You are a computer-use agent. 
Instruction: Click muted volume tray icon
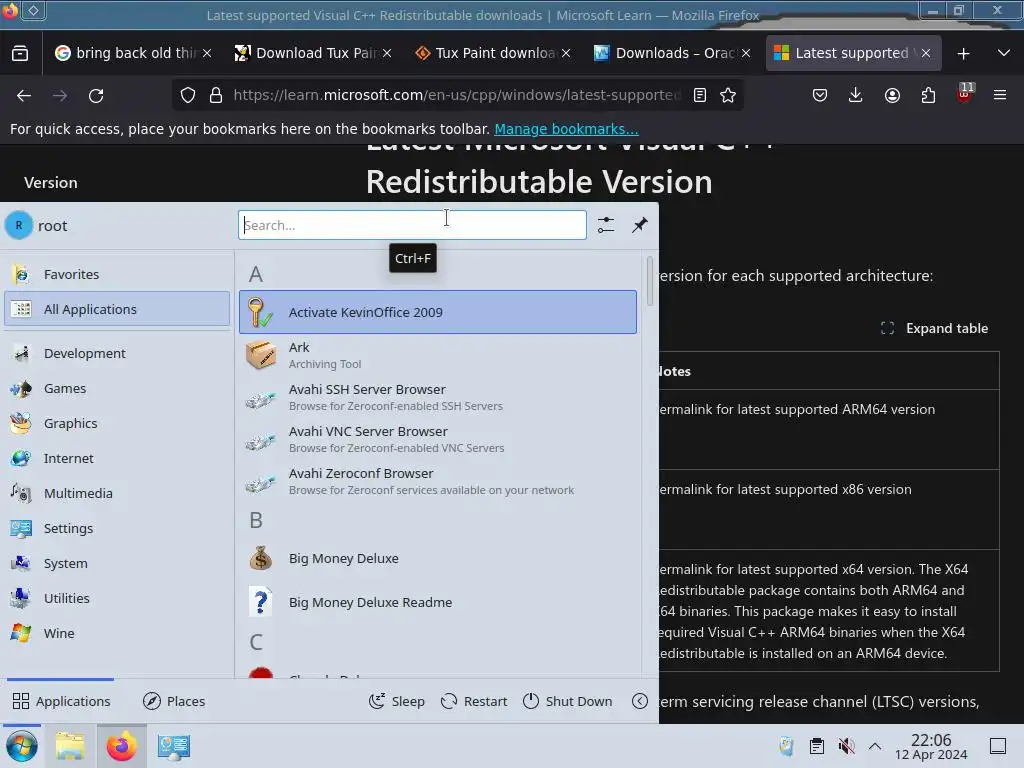point(846,746)
